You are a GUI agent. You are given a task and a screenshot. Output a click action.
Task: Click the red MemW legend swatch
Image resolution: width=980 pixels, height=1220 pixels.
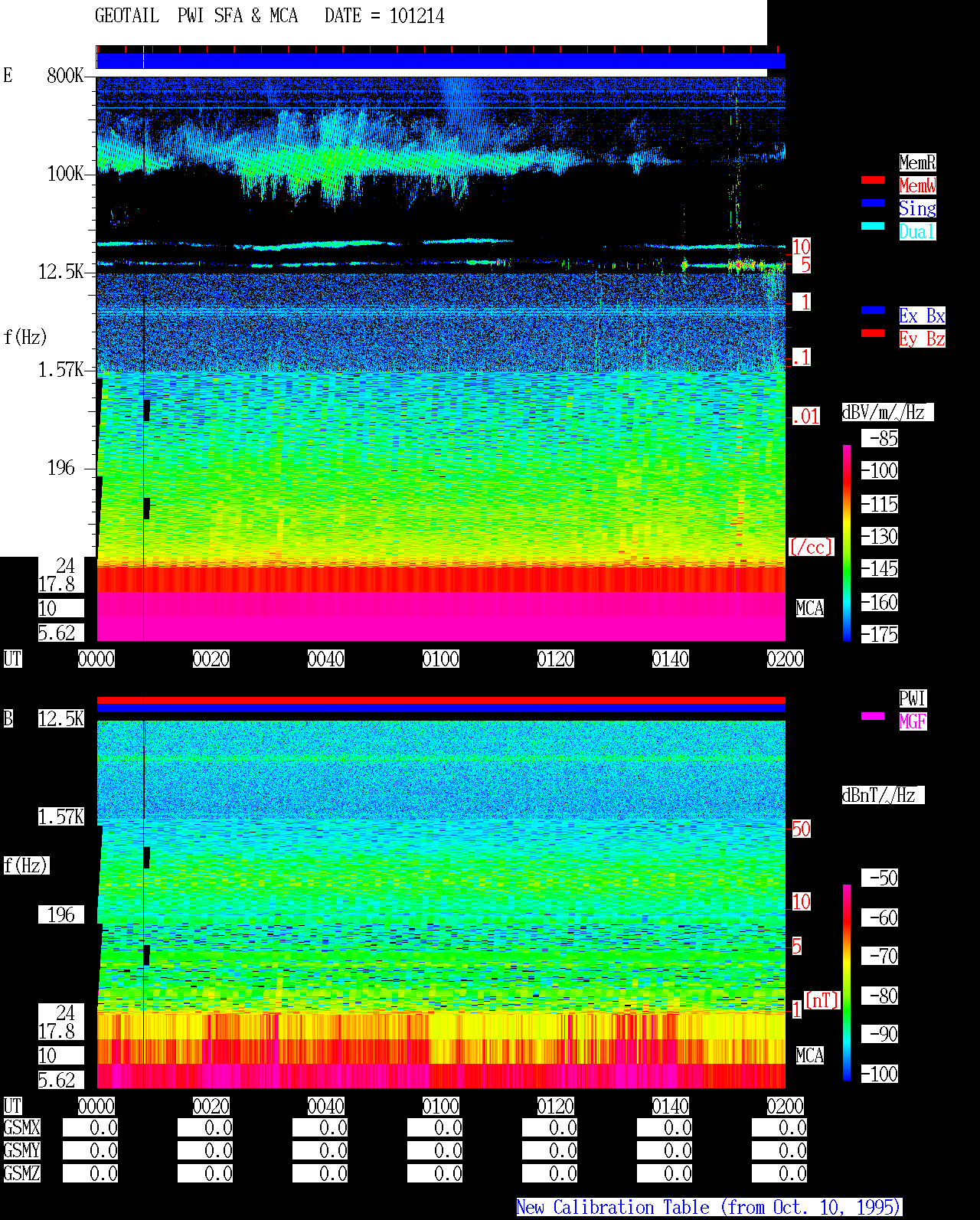pyautogui.click(x=873, y=180)
